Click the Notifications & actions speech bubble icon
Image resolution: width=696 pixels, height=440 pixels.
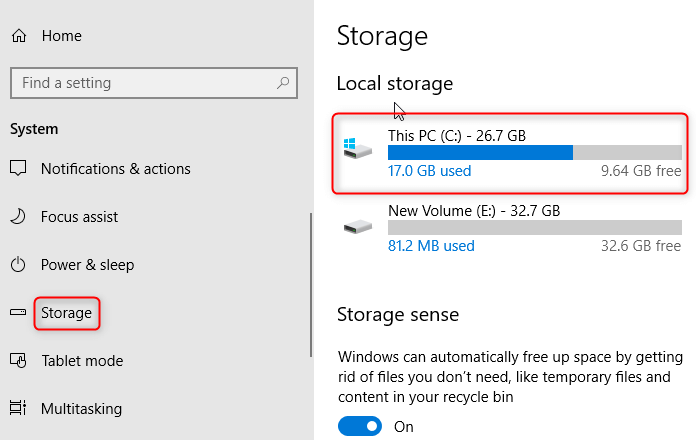coord(18,169)
